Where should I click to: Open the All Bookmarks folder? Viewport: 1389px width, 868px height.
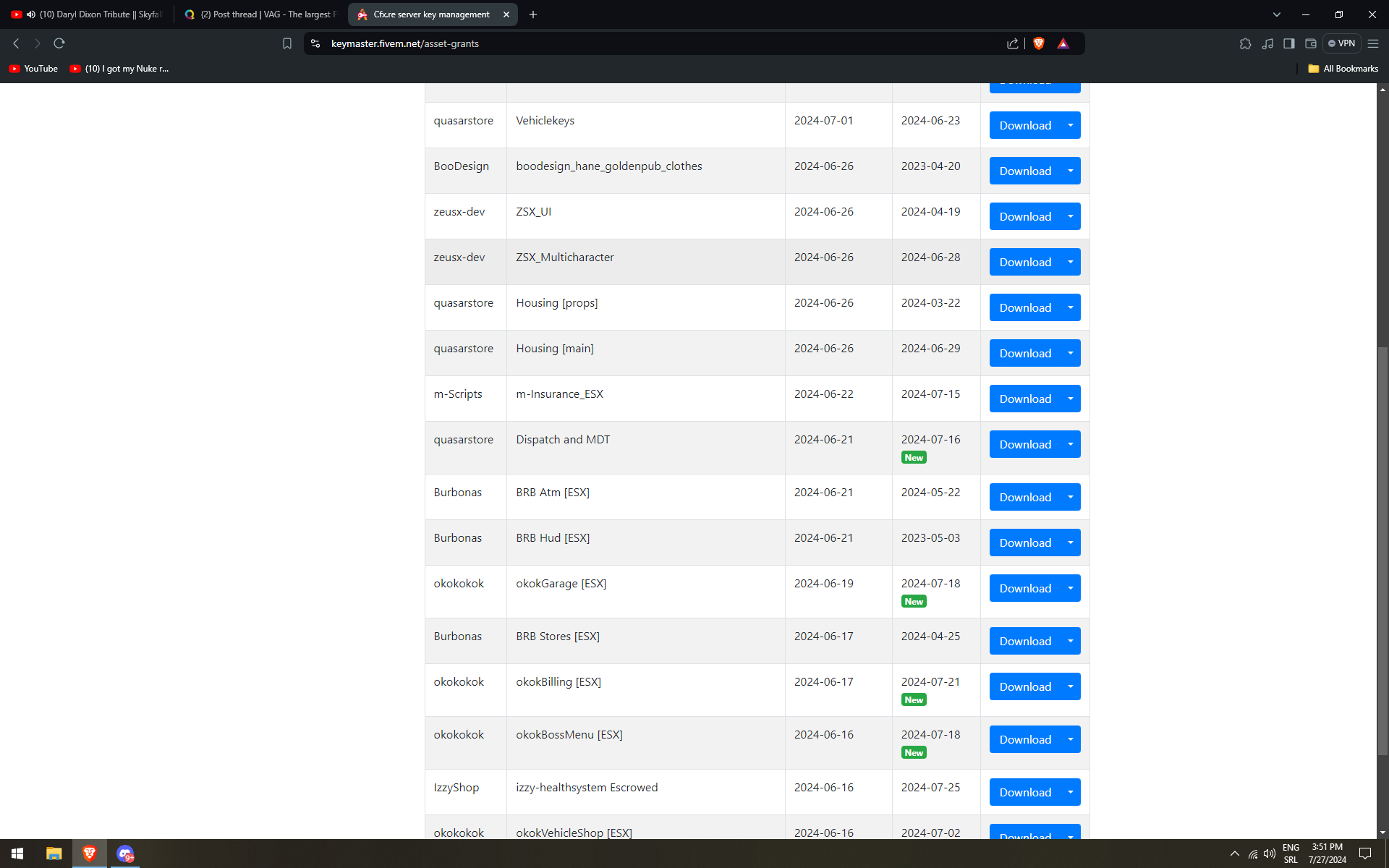[1343, 69]
